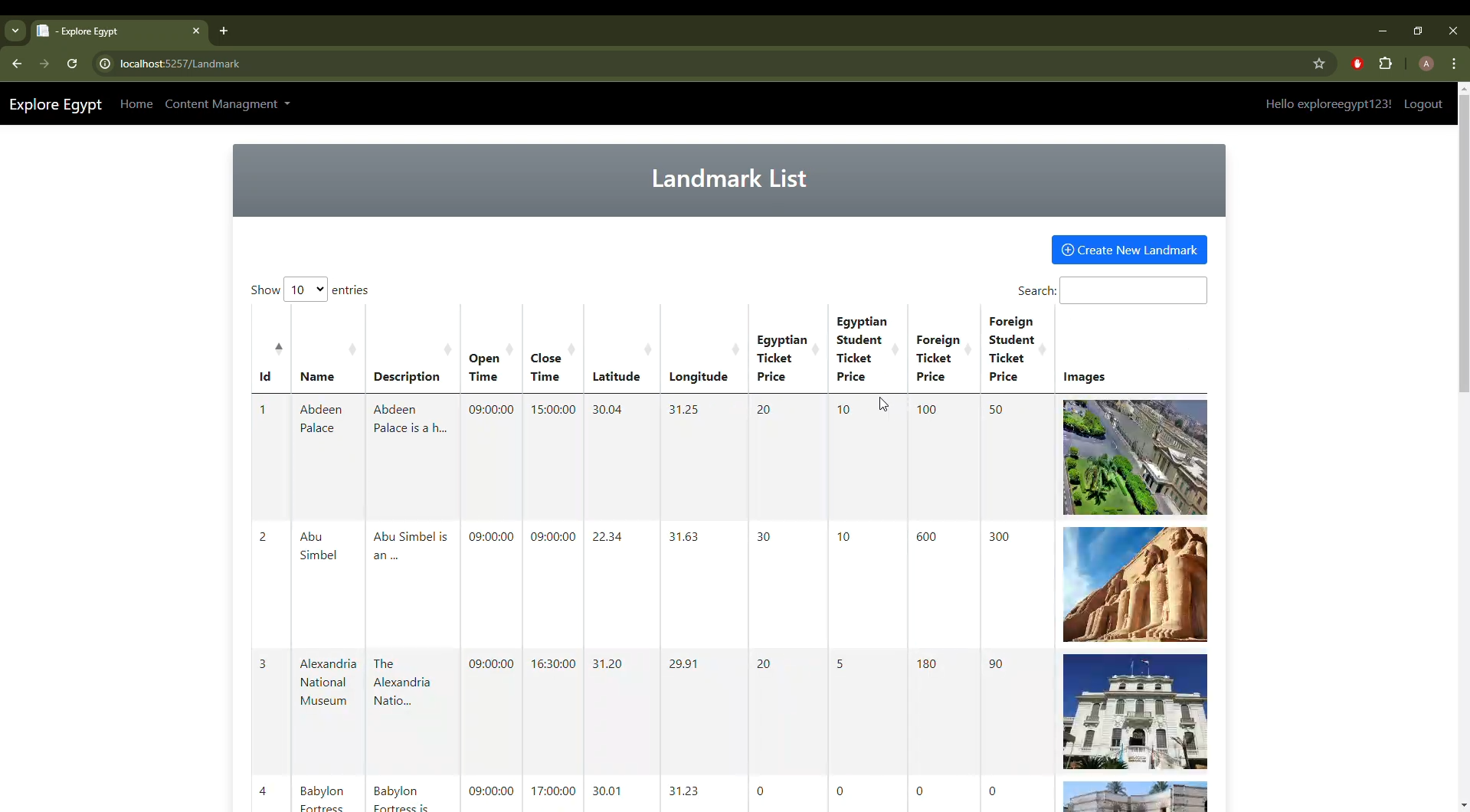Open the tab search dropdown arrow

tap(15, 31)
